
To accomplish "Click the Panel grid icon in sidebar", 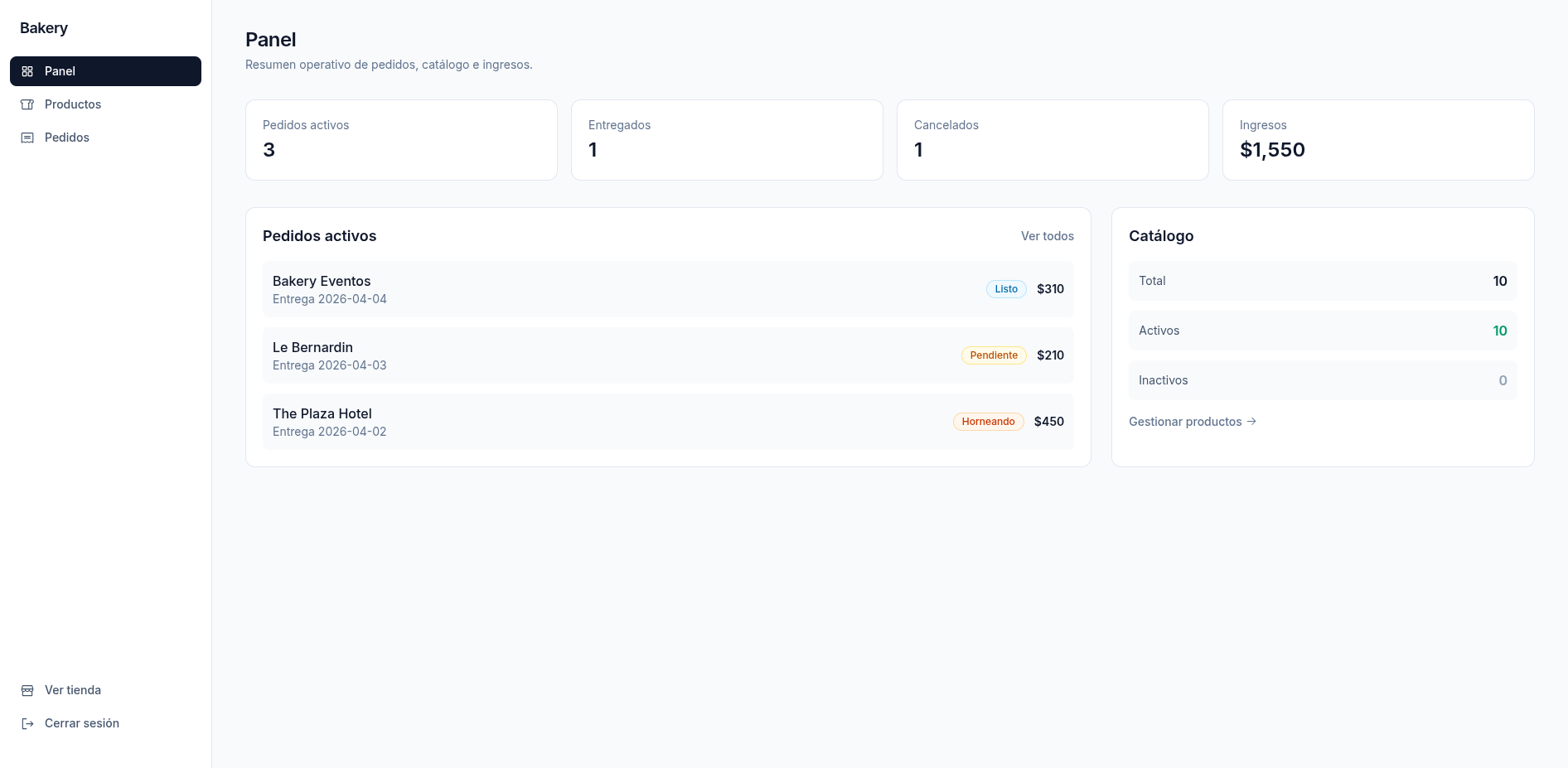I will click(27, 71).
